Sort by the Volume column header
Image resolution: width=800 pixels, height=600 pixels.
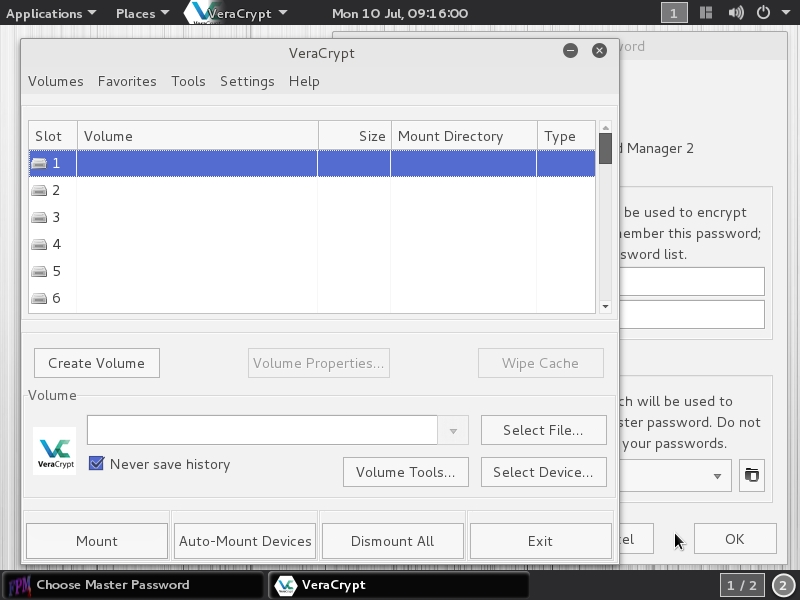tap(198, 136)
